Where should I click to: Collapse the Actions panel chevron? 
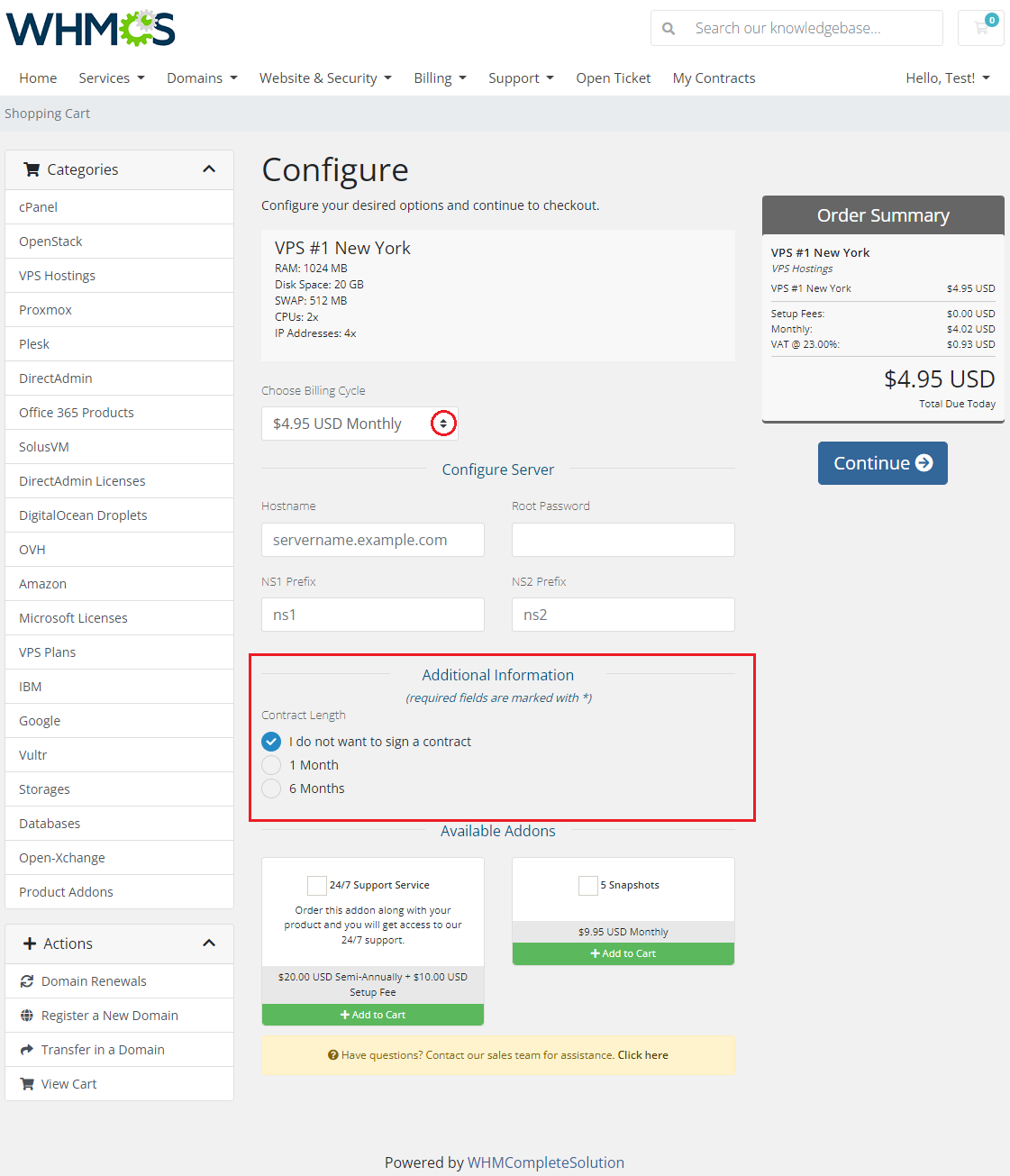(x=209, y=944)
